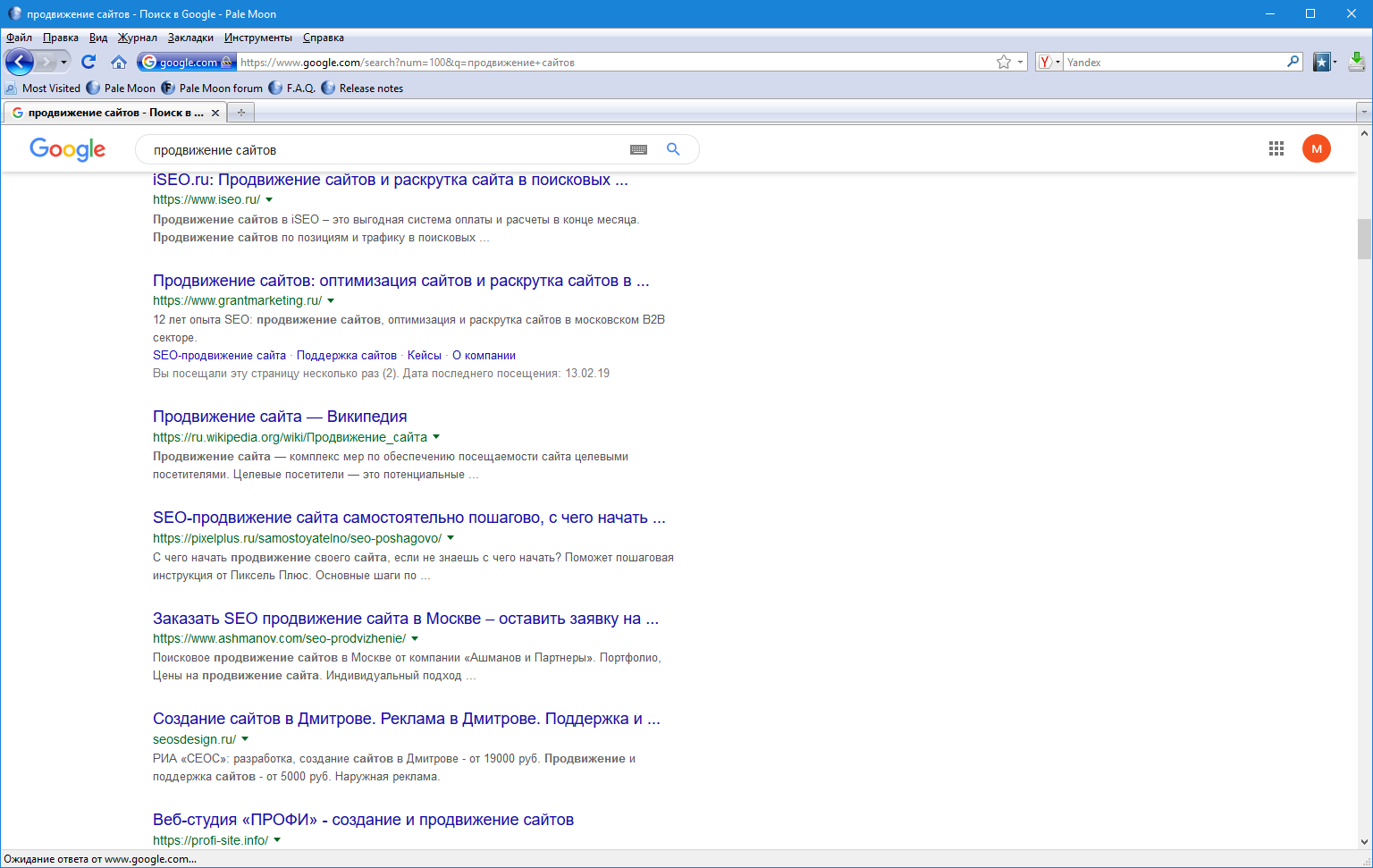Open the grantmarketing Продвижение сайтов result
This screenshot has width=1373, height=868.
pyautogui.click(x=401, y=281)
